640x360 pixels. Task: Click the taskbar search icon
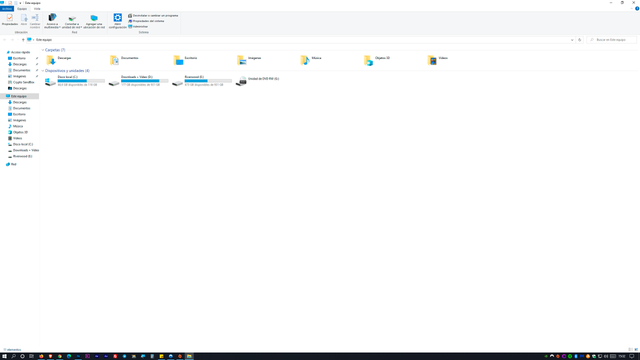click(x=13, y=356)
